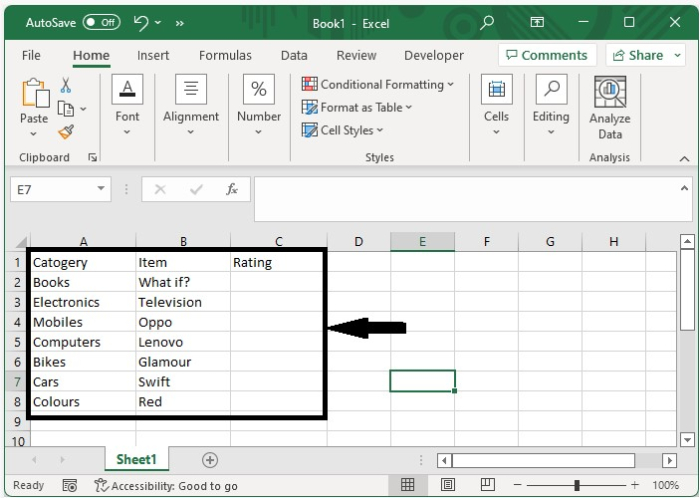Select column header F
This screenshot has width=700, height=498.
(x=487, y=242)
